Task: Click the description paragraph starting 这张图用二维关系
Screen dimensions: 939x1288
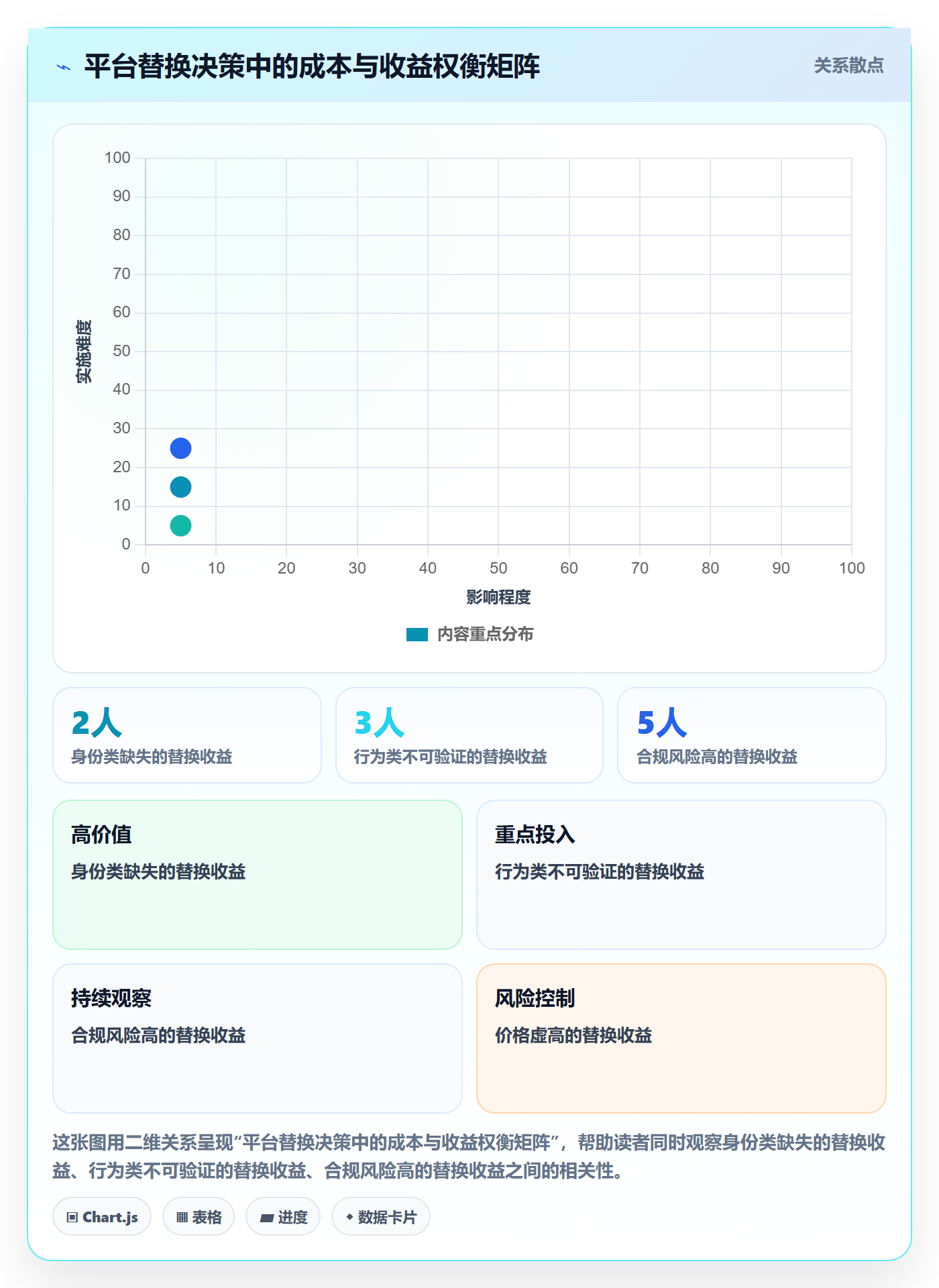Action: pos(469,1157)
